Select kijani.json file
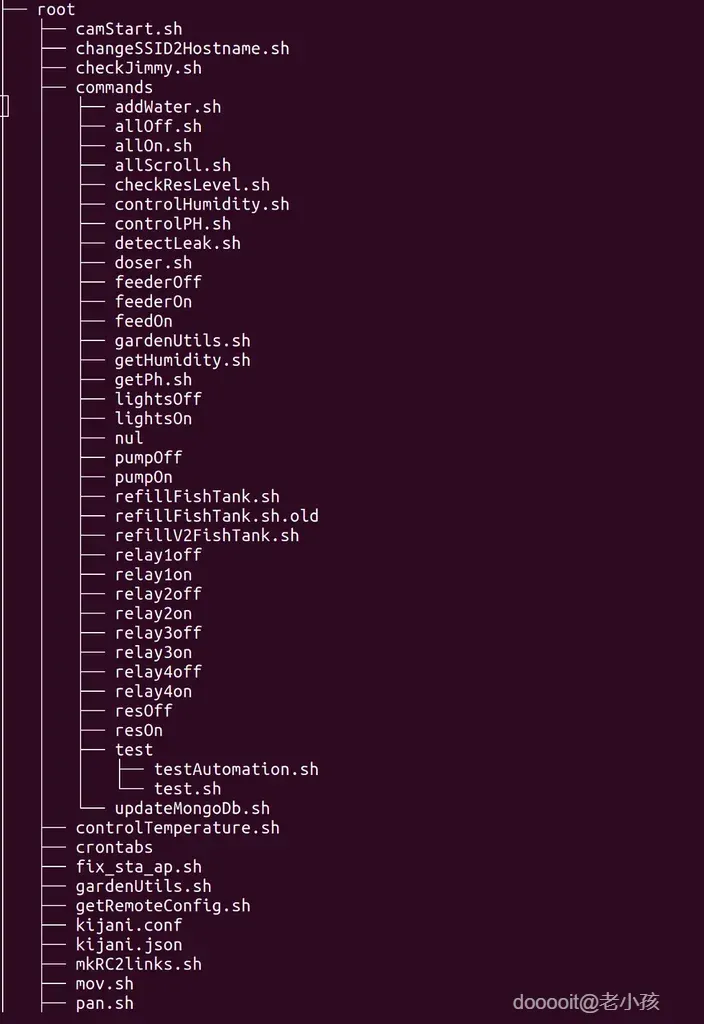The image size is (704, 1024). click(x=129, y=945)
